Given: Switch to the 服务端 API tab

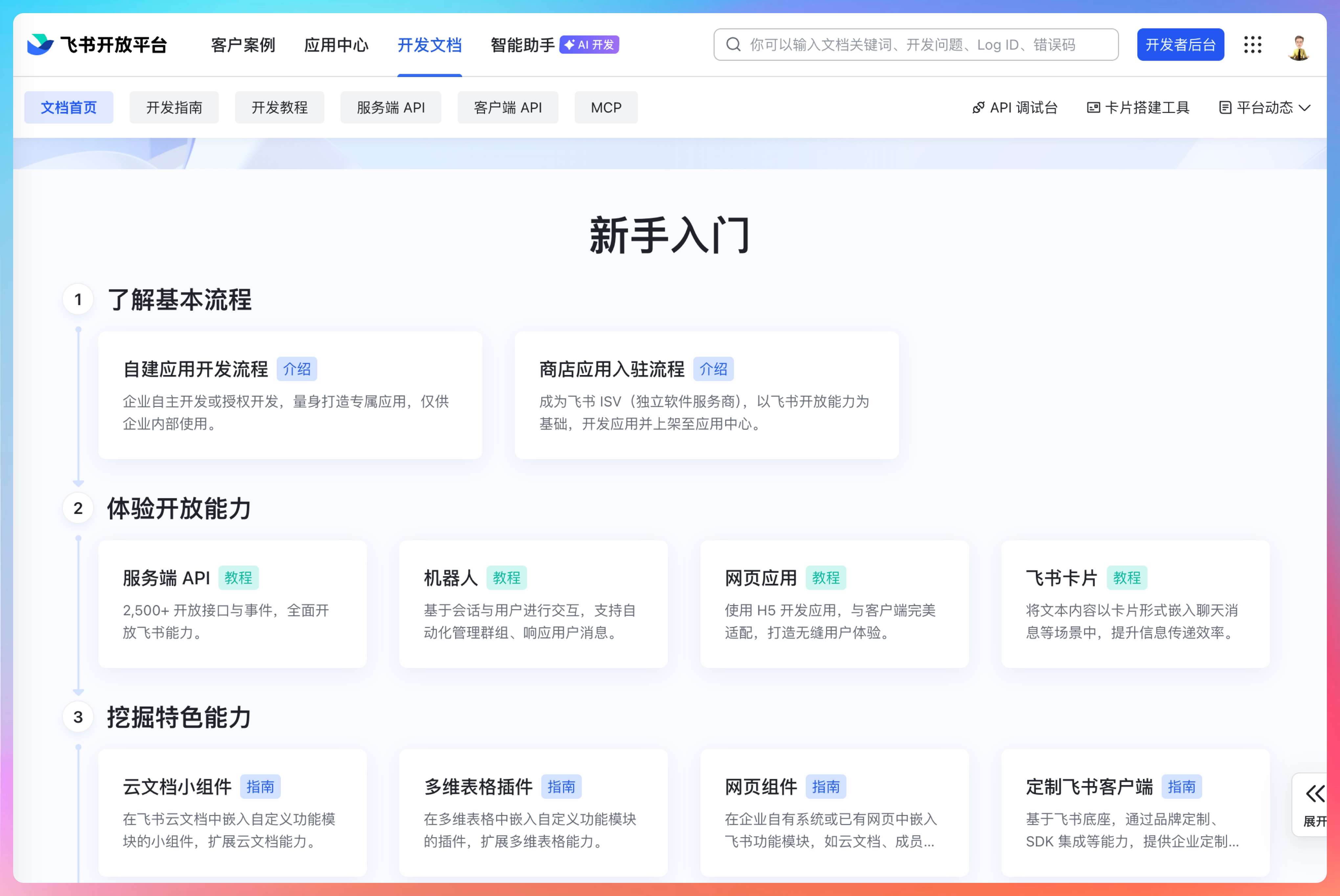Looking at the screenshot, I should pyautogui.click(x=390, y=107).
